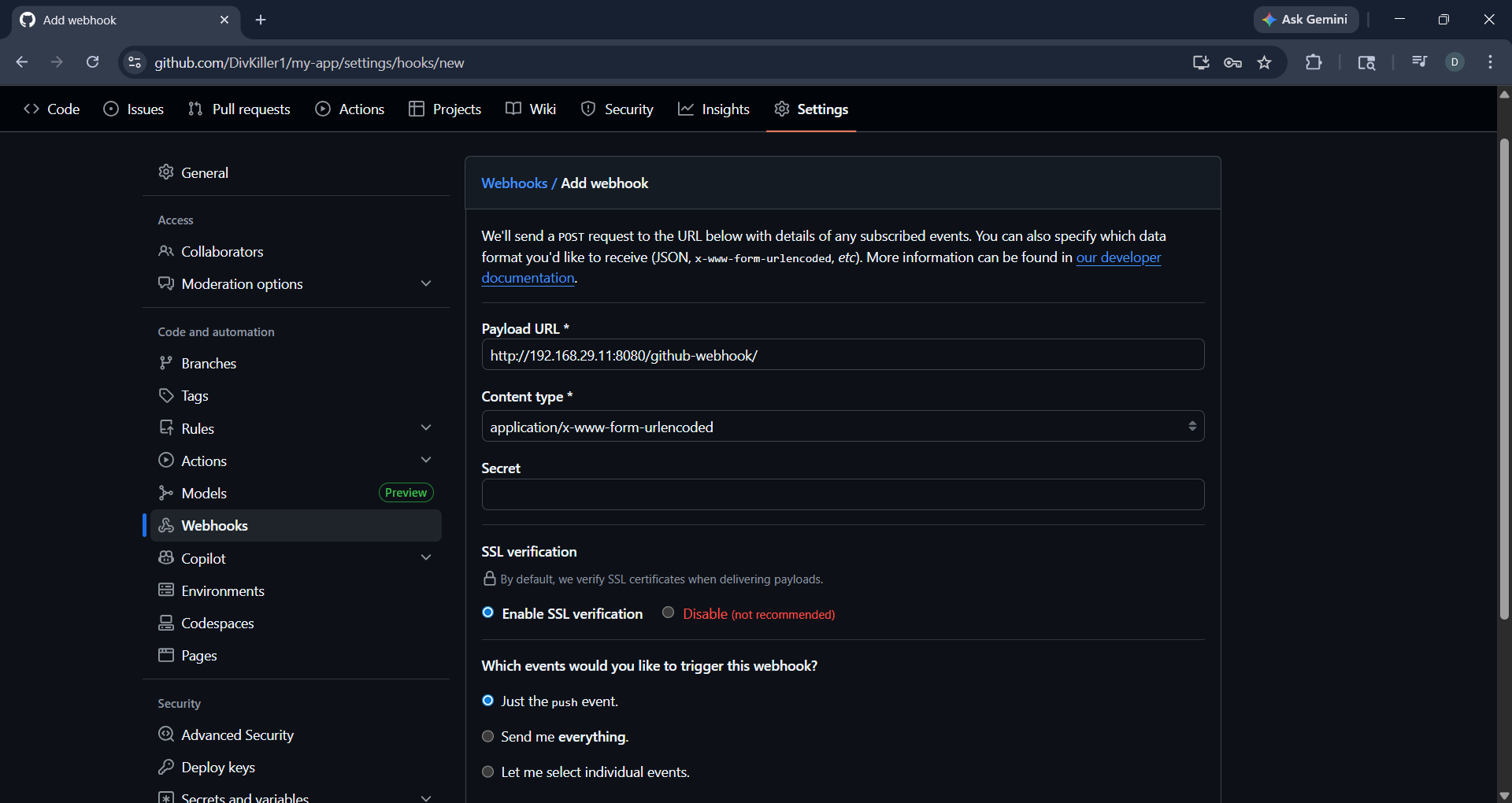Choose Send me everything option
Viewport: 1512px width, 803px height.
[487, 736]
